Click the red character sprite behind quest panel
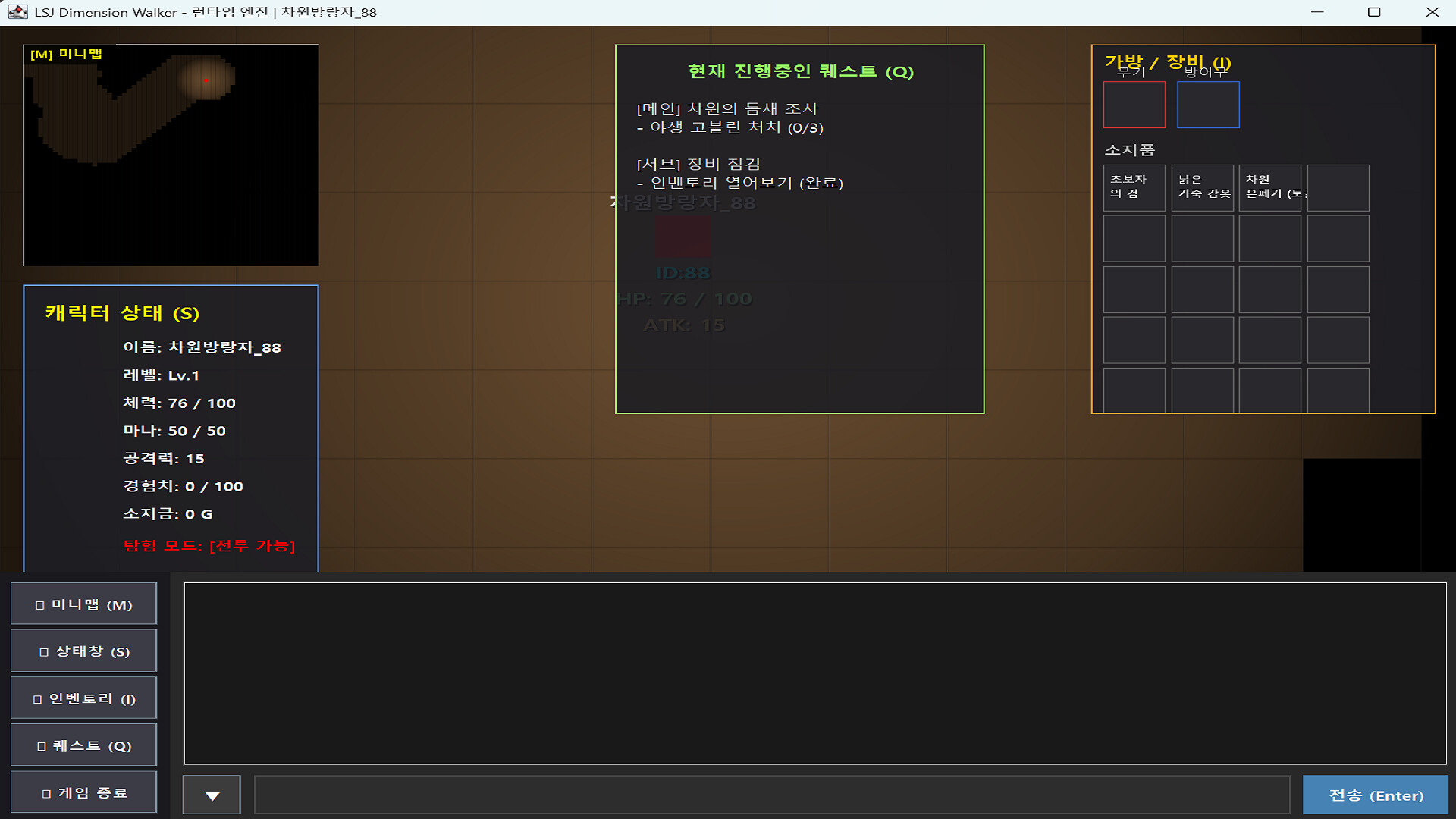This screenshot has width=1456, height=819. 682,237
